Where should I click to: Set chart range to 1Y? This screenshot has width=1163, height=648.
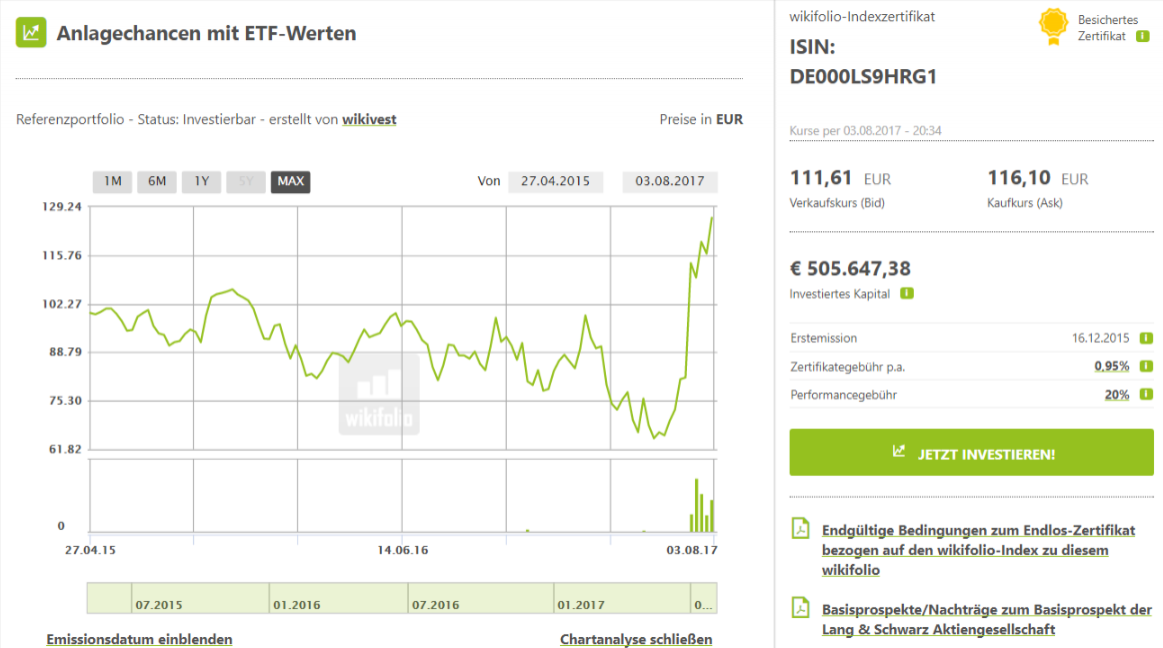(201, 181)
